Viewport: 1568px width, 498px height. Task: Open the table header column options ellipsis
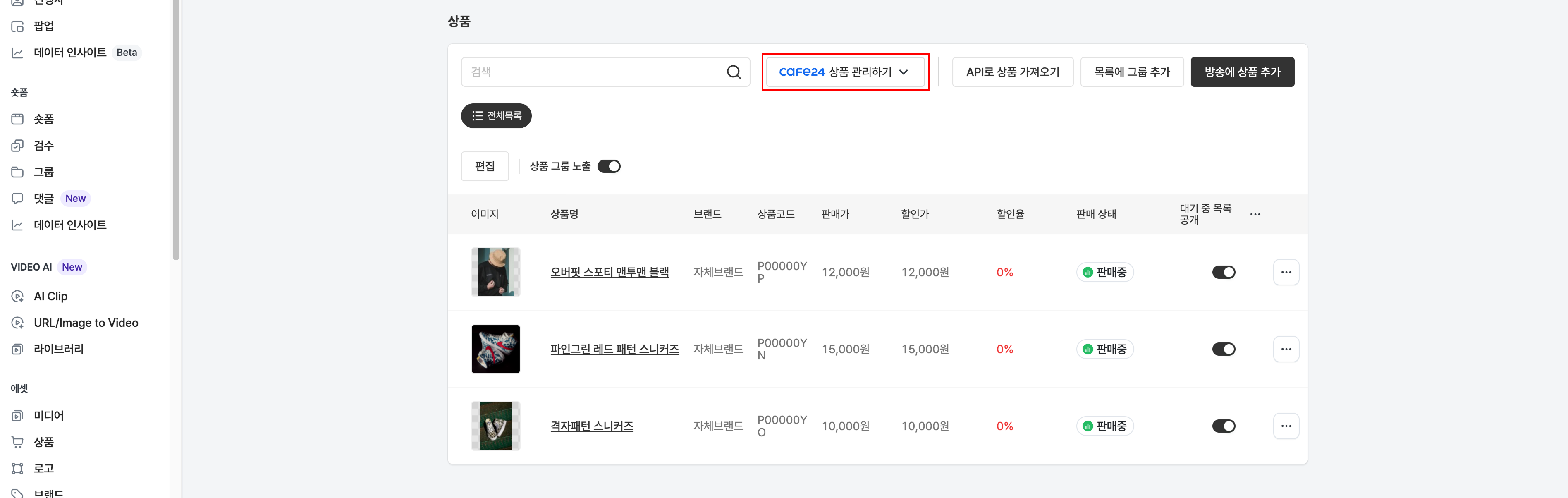[1255, 214]
